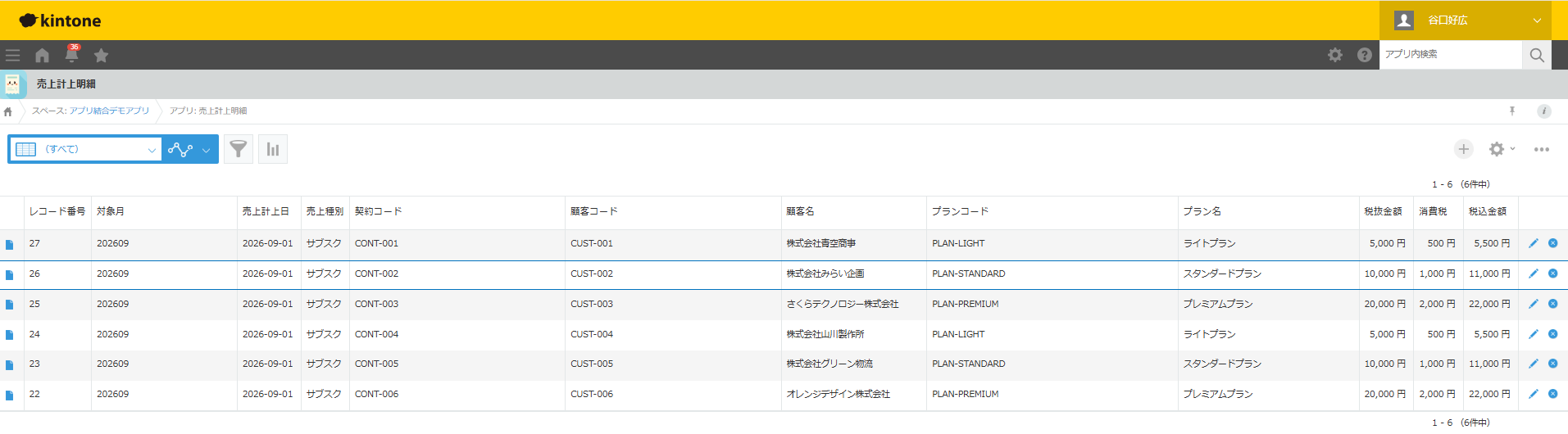Open record 26 details icon
Screen dimensions: 1568x434
(x=10, y=274)
